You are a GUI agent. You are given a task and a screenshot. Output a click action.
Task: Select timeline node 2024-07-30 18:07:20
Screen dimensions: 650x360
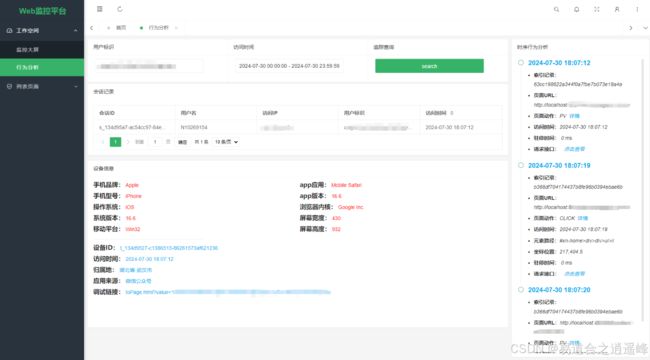(x=521, y=289)
